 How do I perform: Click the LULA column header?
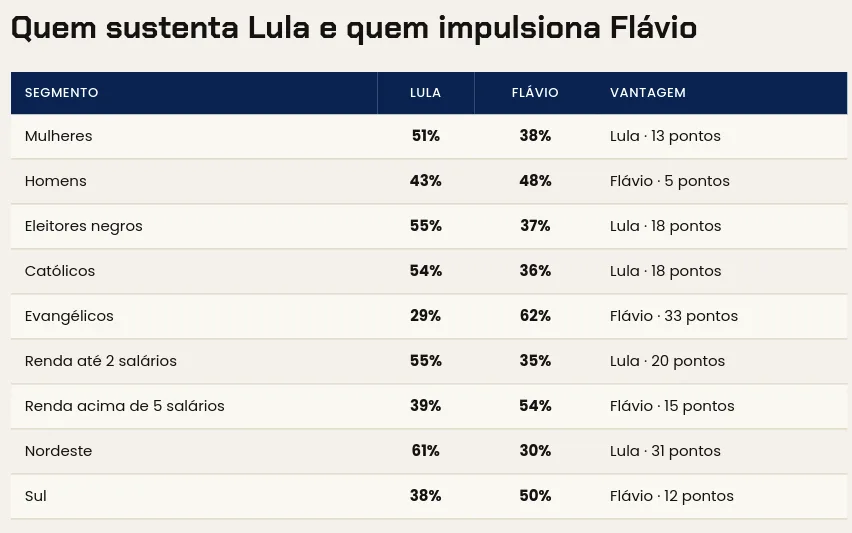coord(425,93)
